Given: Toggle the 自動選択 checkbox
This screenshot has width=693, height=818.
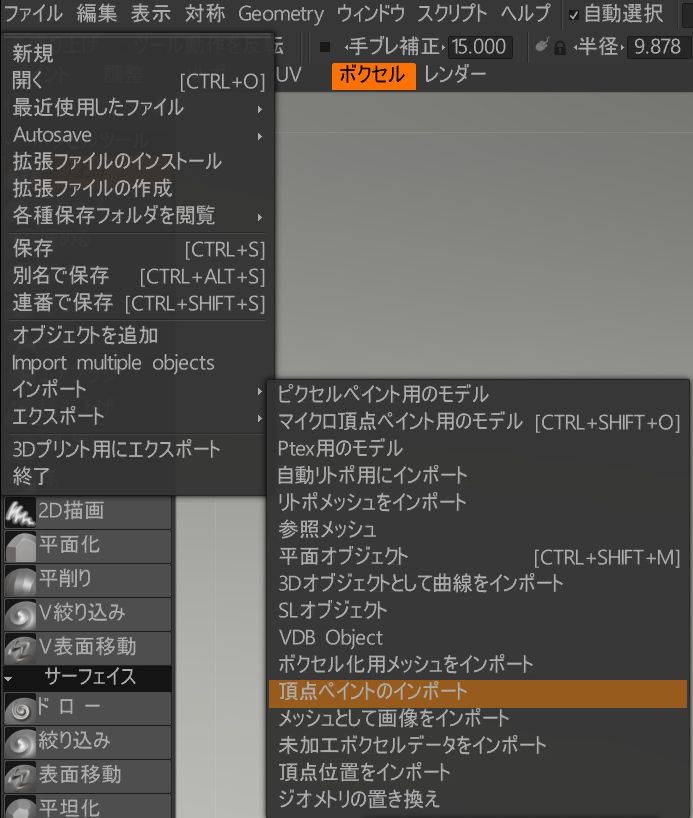Looking at the screenshot, I should pos(574,15).
